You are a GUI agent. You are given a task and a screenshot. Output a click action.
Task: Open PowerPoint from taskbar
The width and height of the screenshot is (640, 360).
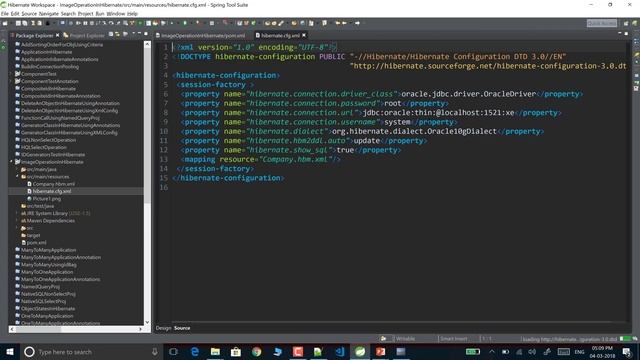[380, 352]
